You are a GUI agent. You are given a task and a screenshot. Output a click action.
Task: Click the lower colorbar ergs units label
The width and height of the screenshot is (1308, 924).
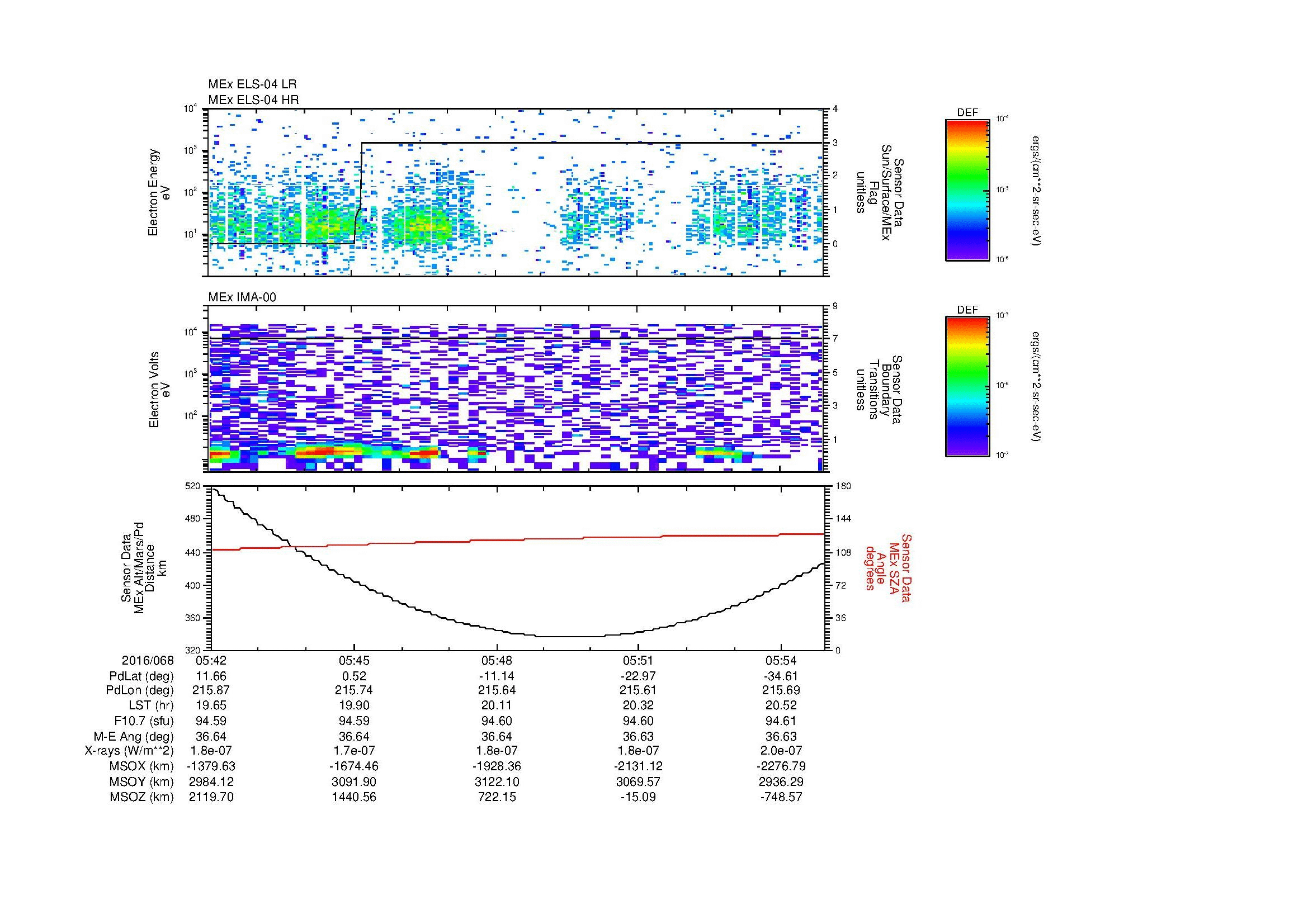coord(1036,387)
